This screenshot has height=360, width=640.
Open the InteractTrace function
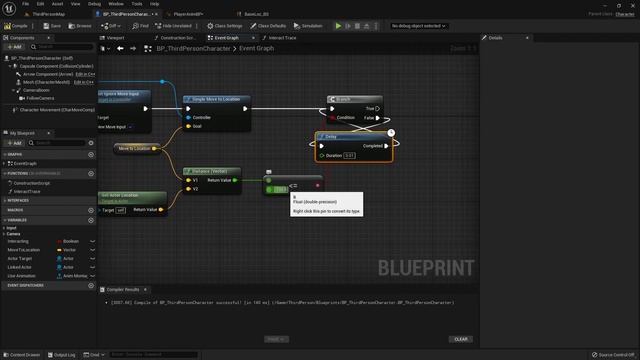click(x=27, y=191)
